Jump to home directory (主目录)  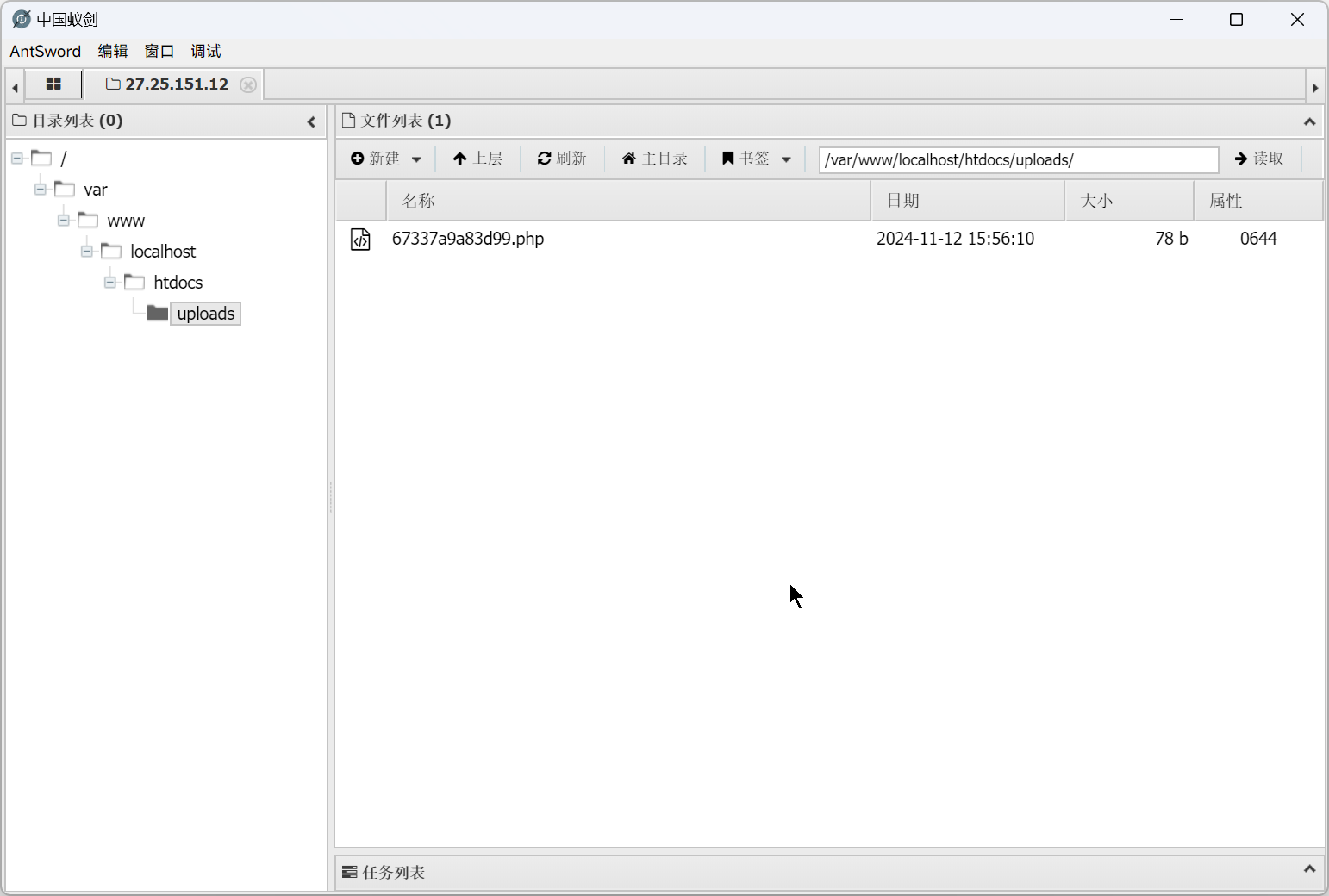[x=655, y=159]
